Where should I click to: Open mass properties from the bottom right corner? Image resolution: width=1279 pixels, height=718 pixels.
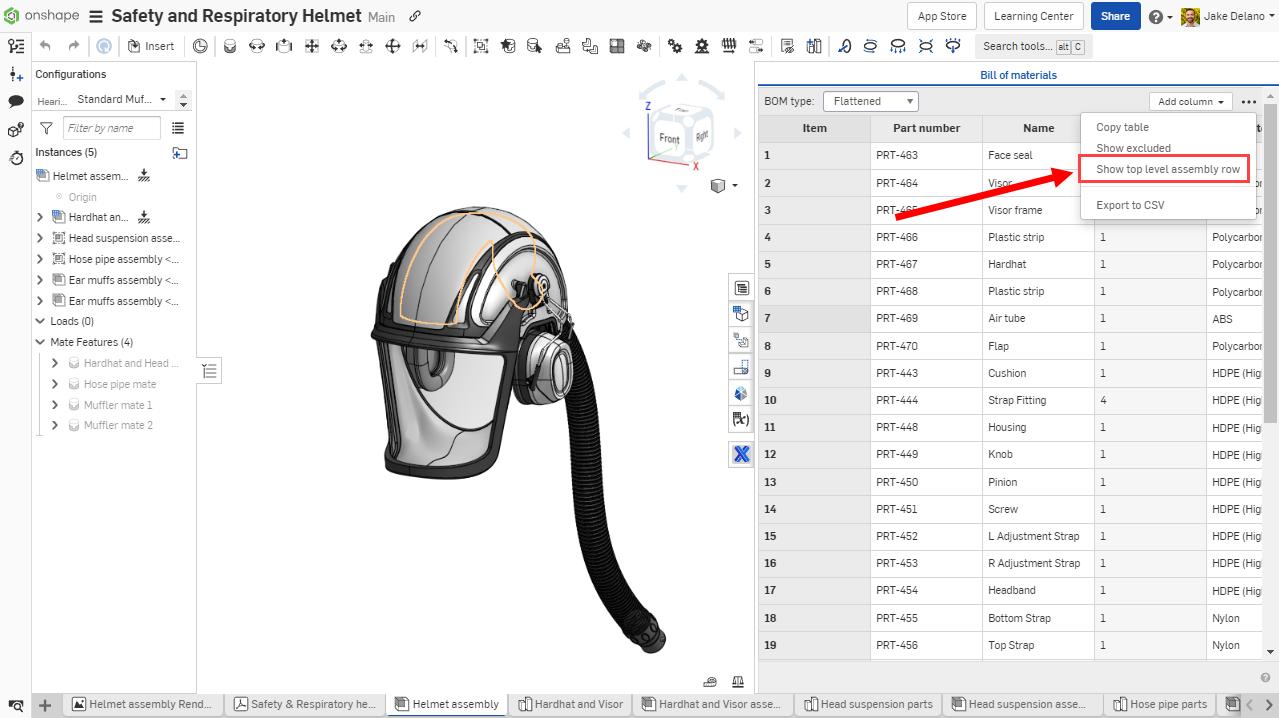point(738,681)
